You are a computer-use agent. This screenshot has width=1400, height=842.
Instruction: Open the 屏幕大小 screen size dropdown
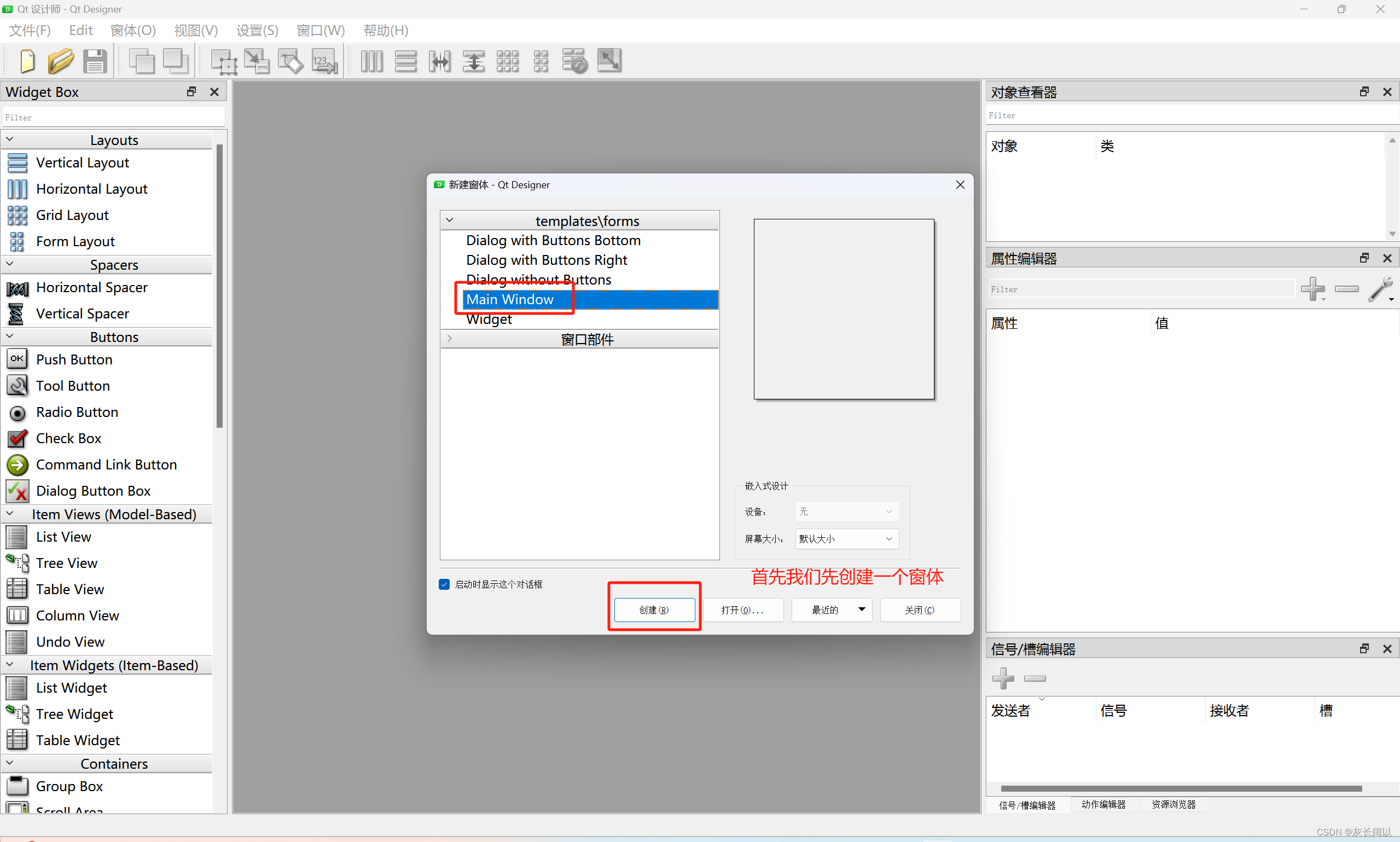pyautogui.click(x=846, y=538)
